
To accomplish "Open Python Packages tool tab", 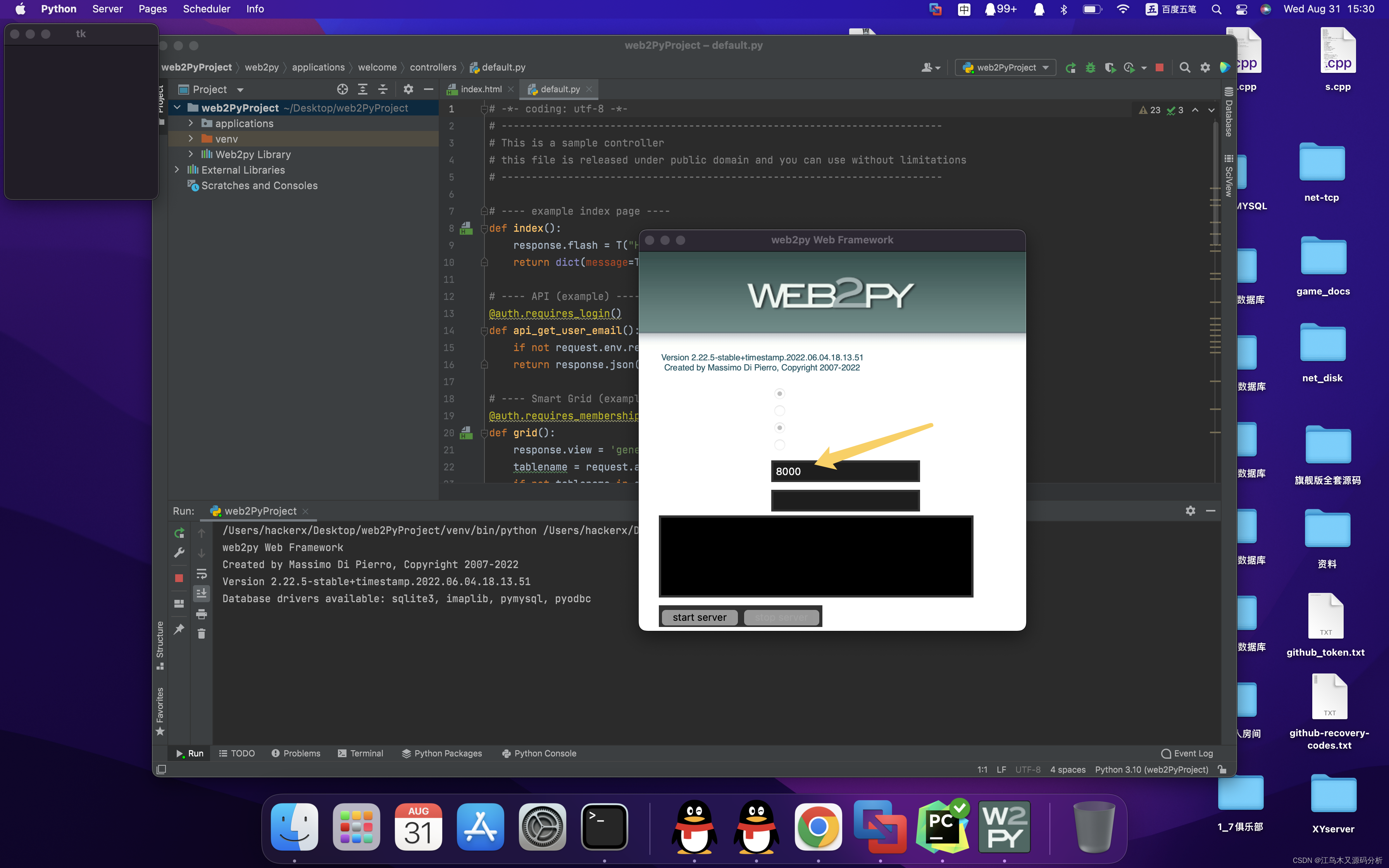I will (x=442, y=753).
